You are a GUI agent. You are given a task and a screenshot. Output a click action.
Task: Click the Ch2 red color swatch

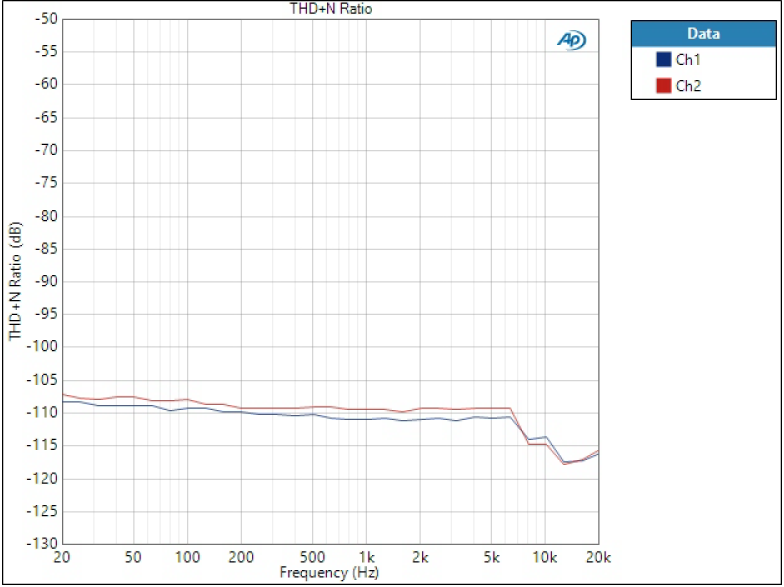[663, 86]
